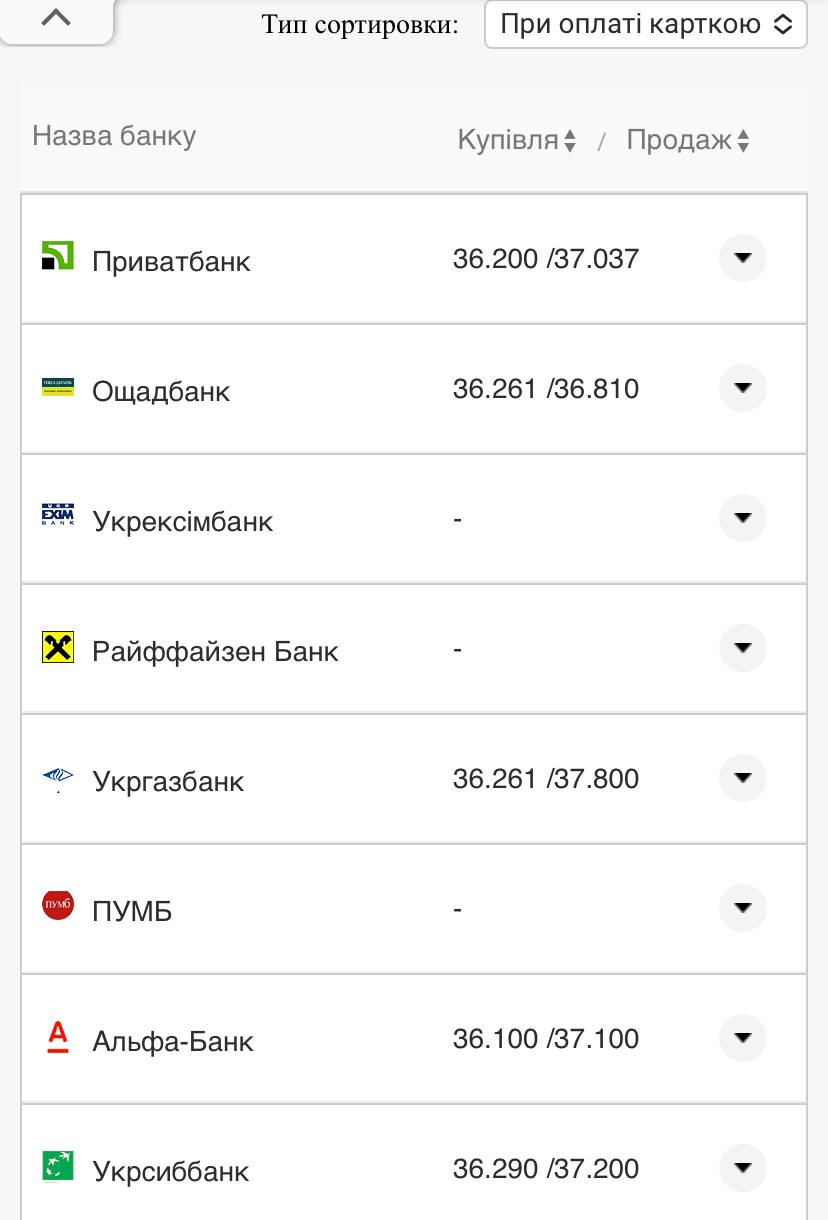This screenshot has width=828, height=1220.
Task: Click the green Укрсиббанк logo
Action: pyautogui.click(x=58, y=1166)
